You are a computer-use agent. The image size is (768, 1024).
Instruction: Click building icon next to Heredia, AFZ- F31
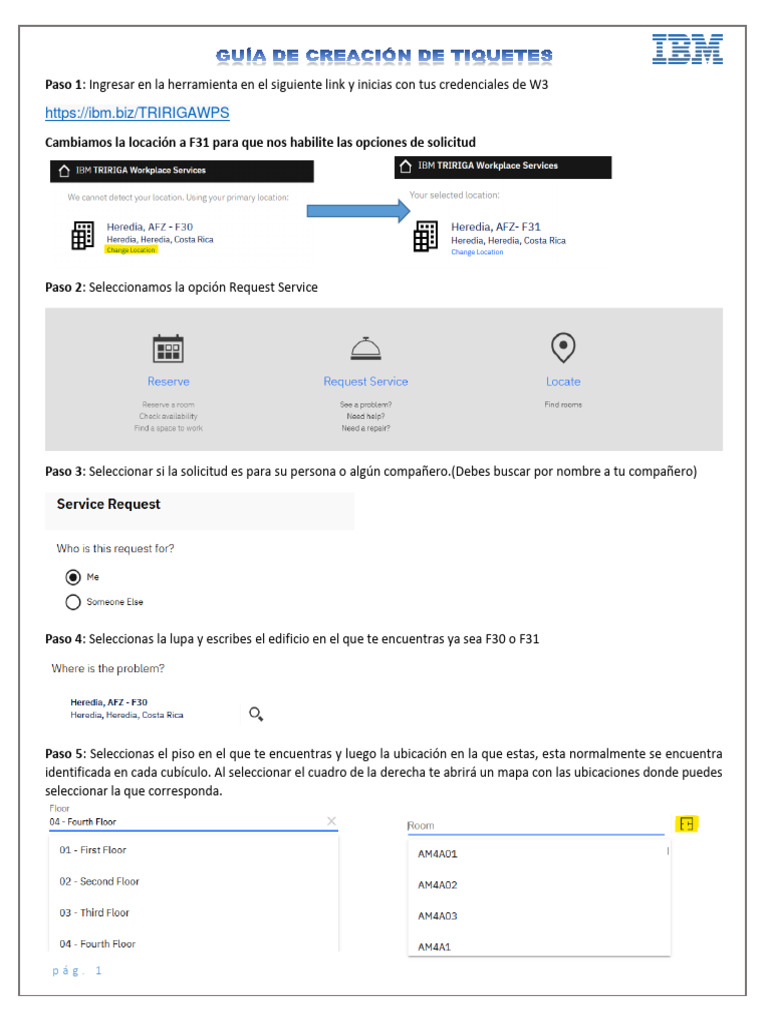[425, 236]
